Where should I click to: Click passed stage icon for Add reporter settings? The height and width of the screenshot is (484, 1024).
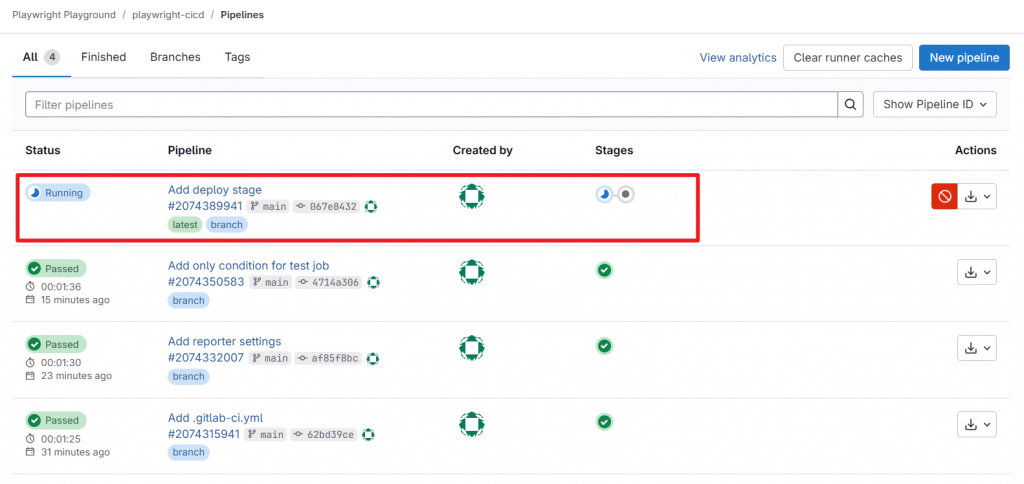click(x=604, y=346)
